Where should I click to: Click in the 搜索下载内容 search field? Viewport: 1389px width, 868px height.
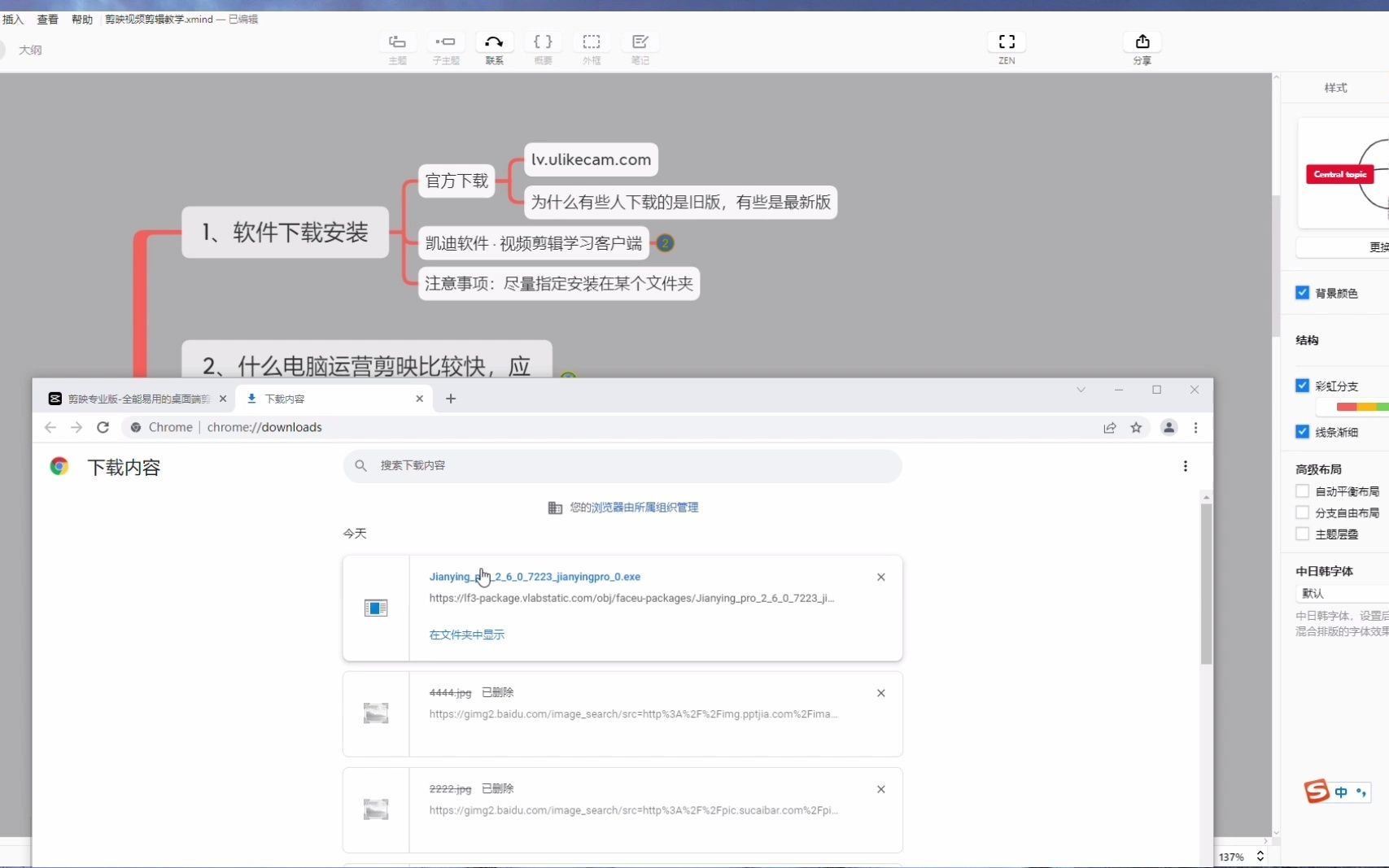point(622,466)
